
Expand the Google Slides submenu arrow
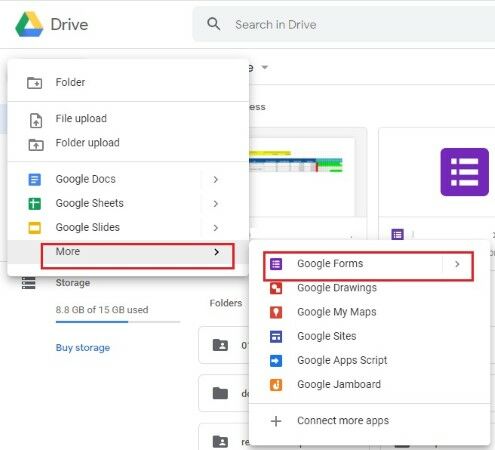coord(216,228)
